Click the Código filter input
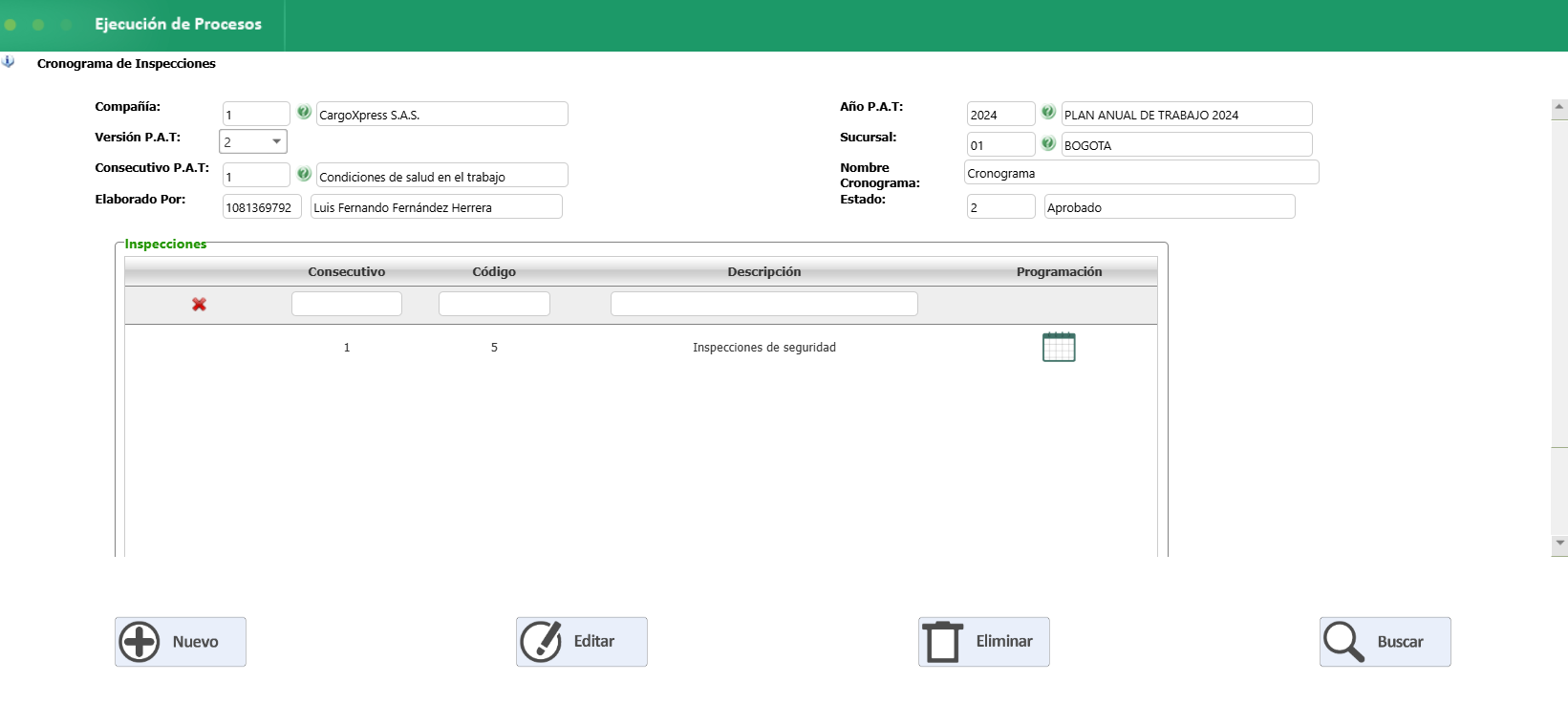Screen dimensions: 1568x725 click(x=494, y=304)
